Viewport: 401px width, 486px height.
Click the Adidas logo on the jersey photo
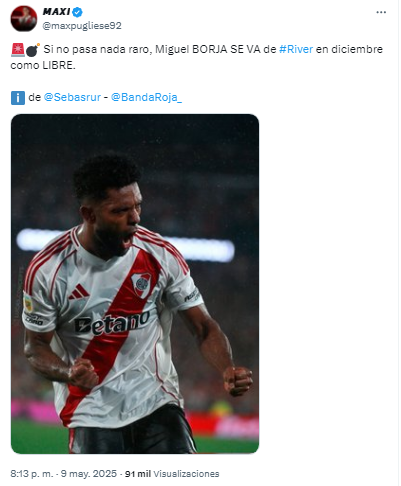point(79,292)
